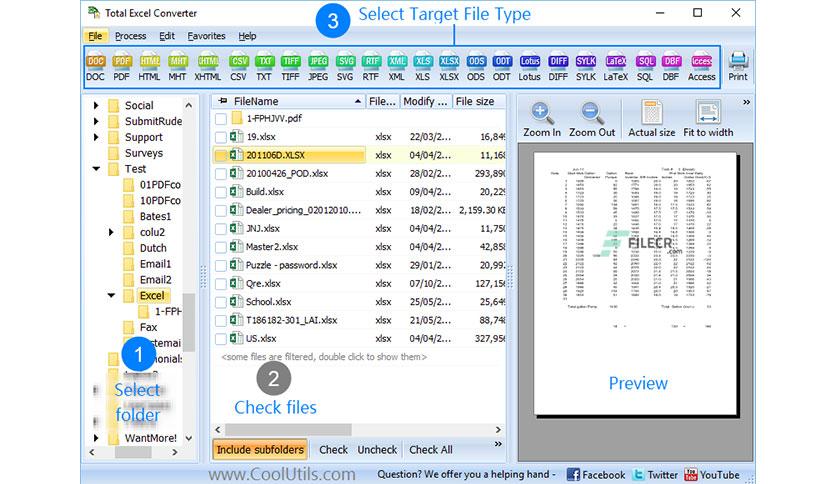836x484 pixels.
Task: Click the Print toolbar icon
Action: 738,67
